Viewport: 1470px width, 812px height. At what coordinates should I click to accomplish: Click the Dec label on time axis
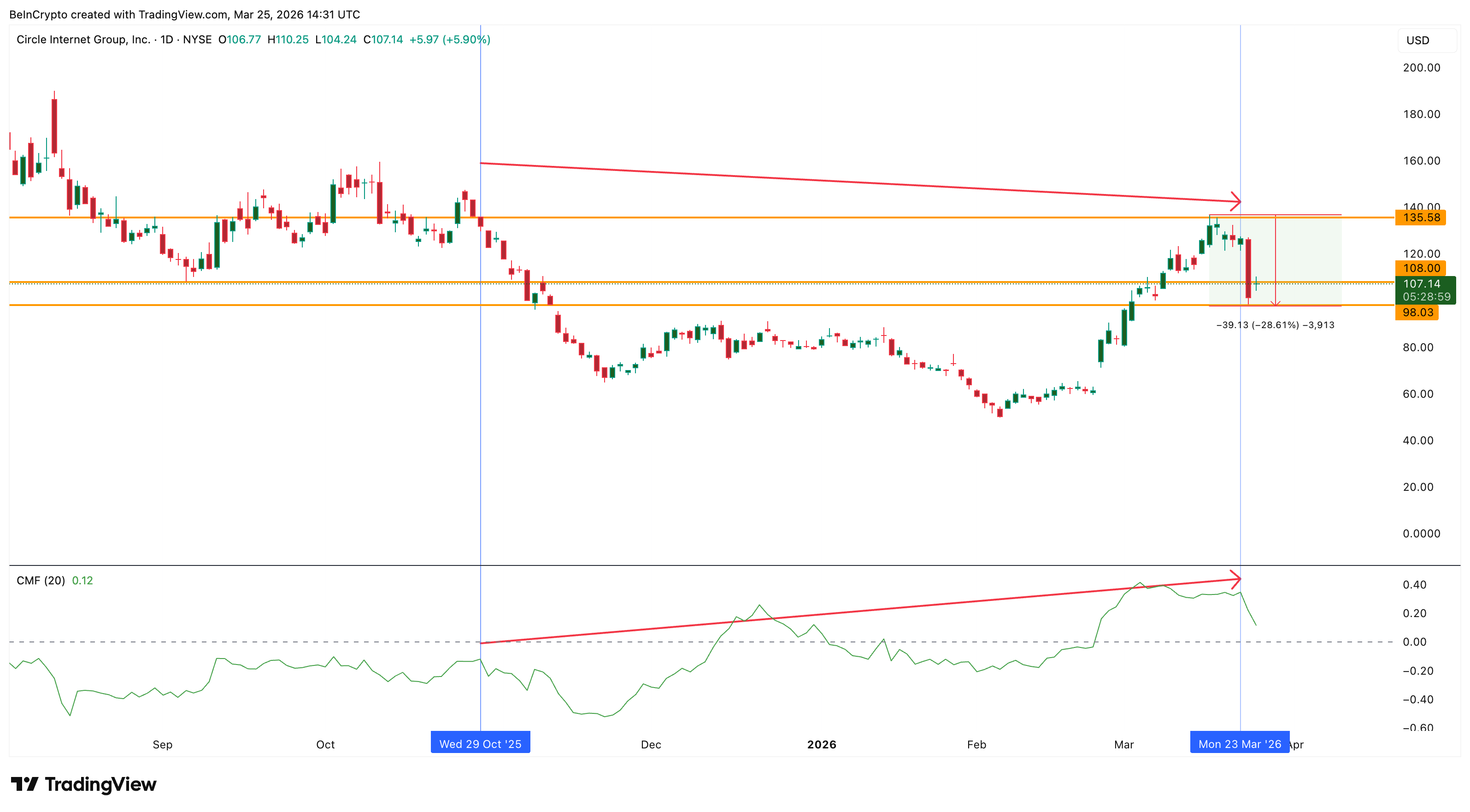point(651,744)
